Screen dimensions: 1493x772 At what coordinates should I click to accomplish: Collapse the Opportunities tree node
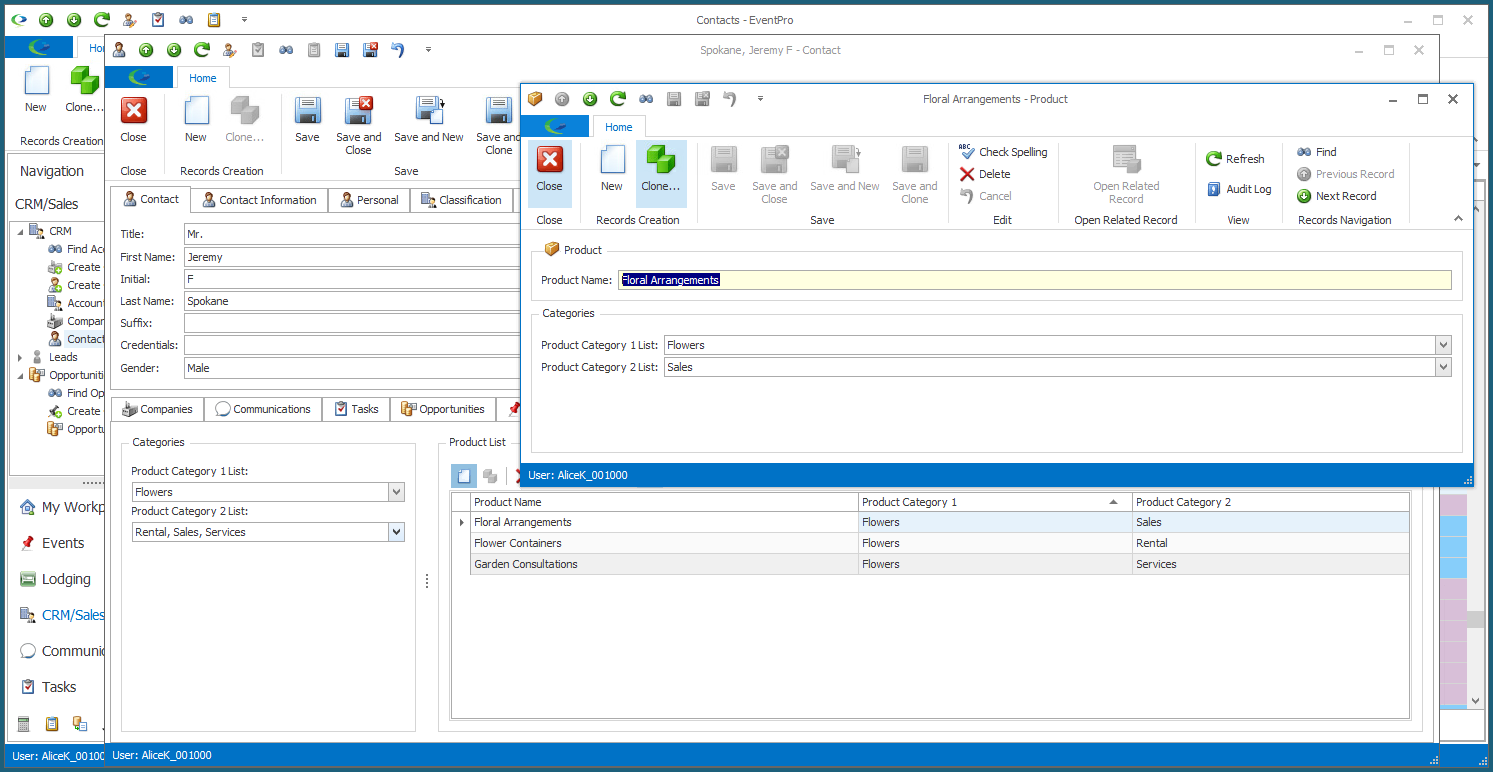pyautogui.click(x=20, y=375)
